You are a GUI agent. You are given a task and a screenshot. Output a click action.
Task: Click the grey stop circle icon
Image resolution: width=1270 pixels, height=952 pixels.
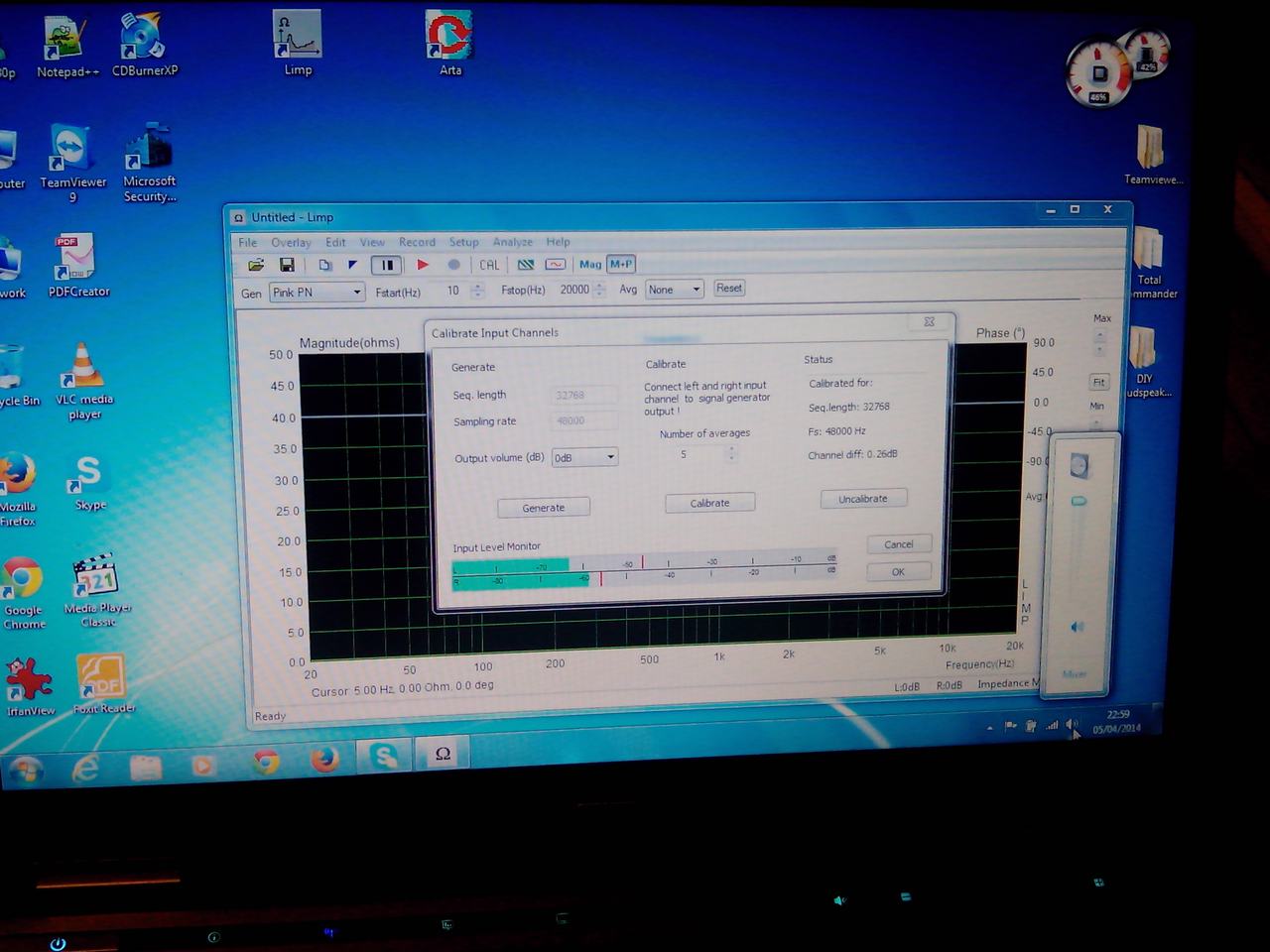coord(453,265)
